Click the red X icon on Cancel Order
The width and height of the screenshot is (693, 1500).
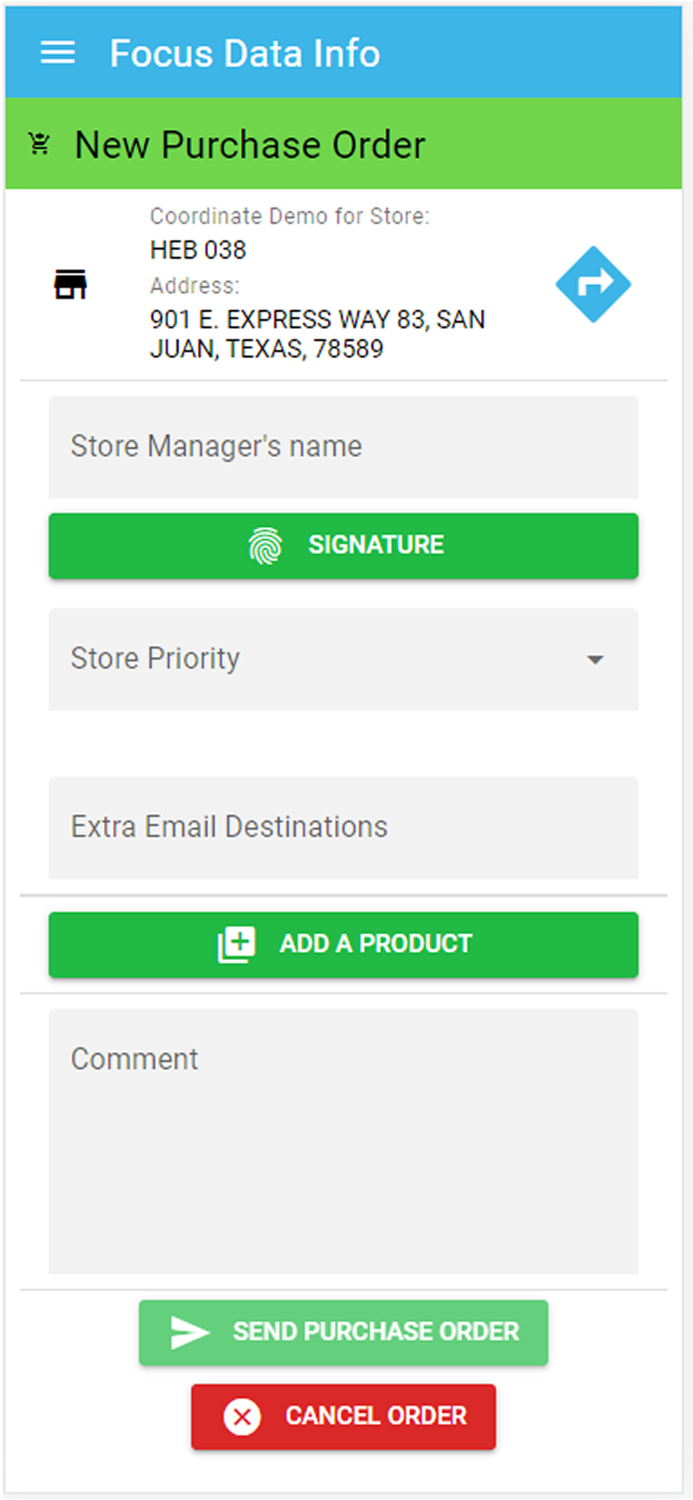click(240, 1417)
